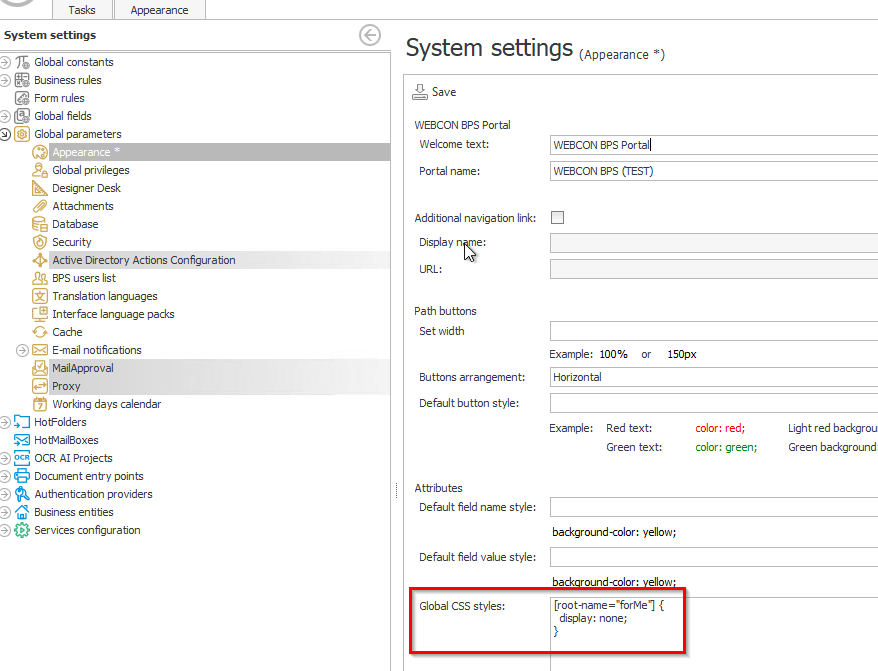Click the Database icon
This screenshot has height=671, width=878.
coord(40,224)
